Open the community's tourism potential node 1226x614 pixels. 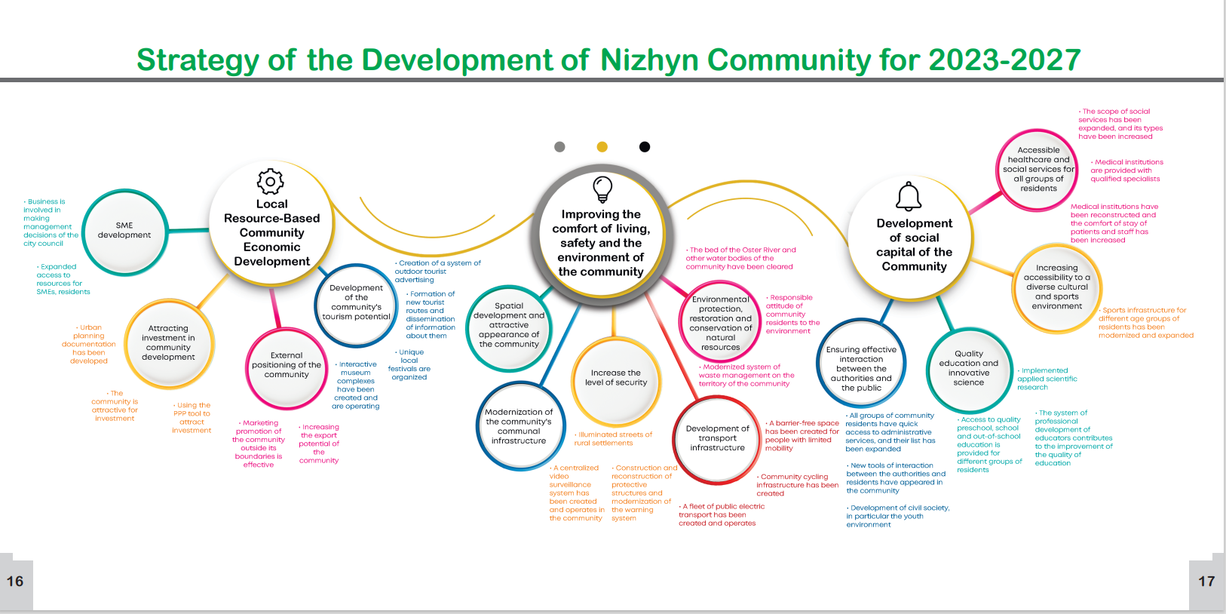click(356, 301)
